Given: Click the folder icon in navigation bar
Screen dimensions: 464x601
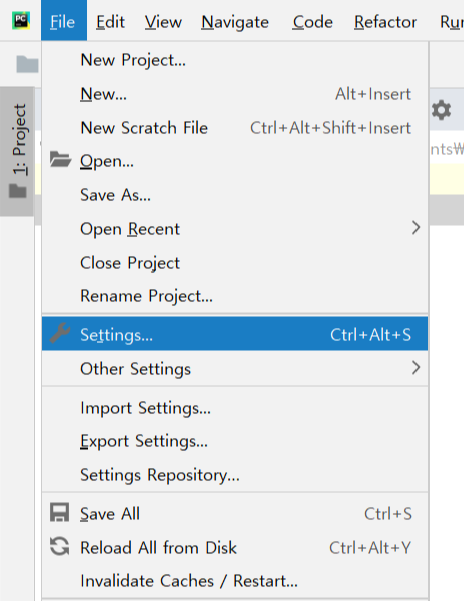Looking at the screenshot, I should coord(27,64).
